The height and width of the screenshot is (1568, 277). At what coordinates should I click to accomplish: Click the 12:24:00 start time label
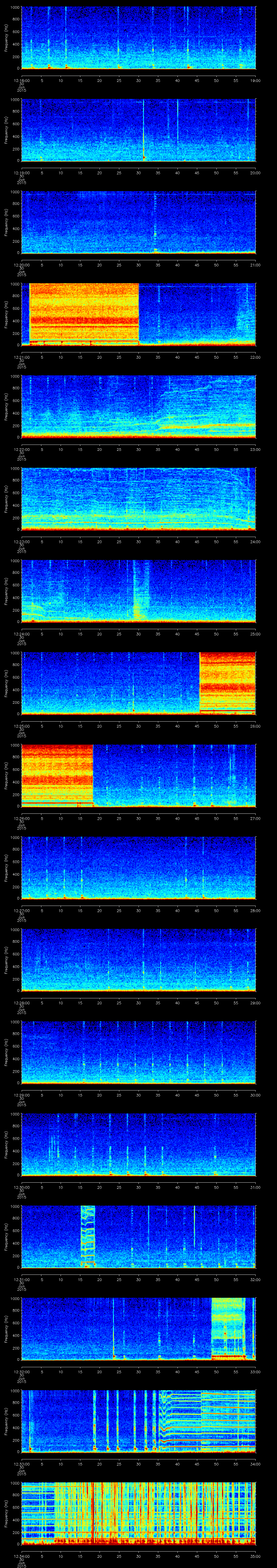coord(21,634)
